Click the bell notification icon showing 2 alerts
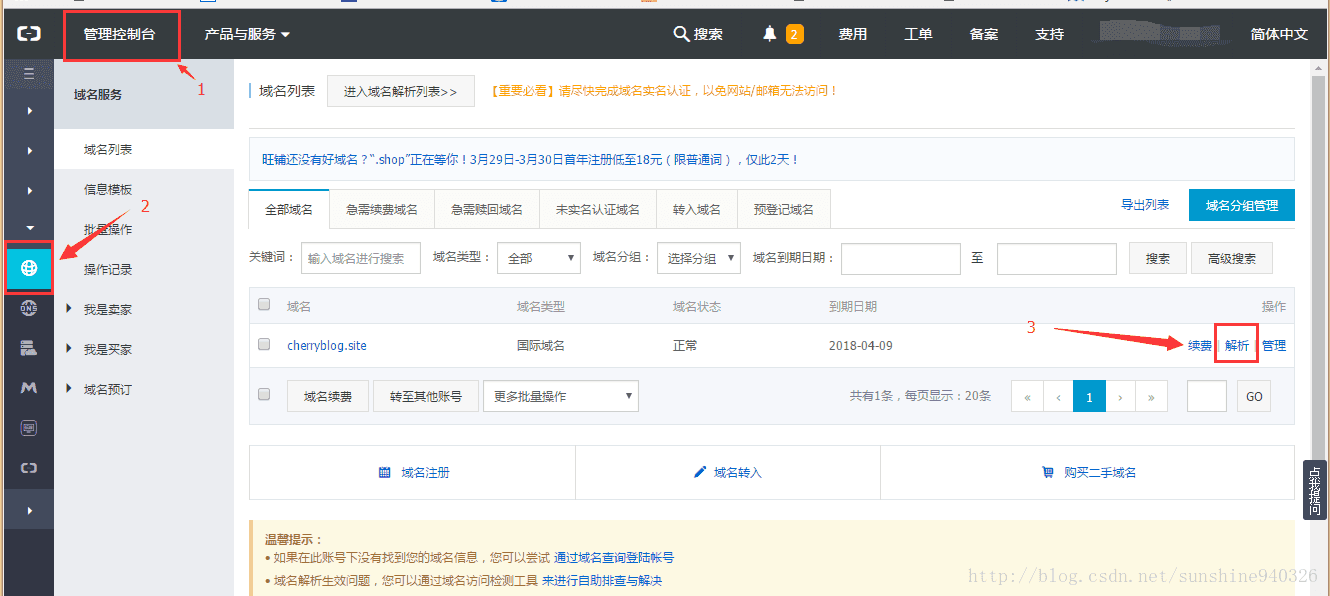 pyautogui.click(x=768, y=33)
